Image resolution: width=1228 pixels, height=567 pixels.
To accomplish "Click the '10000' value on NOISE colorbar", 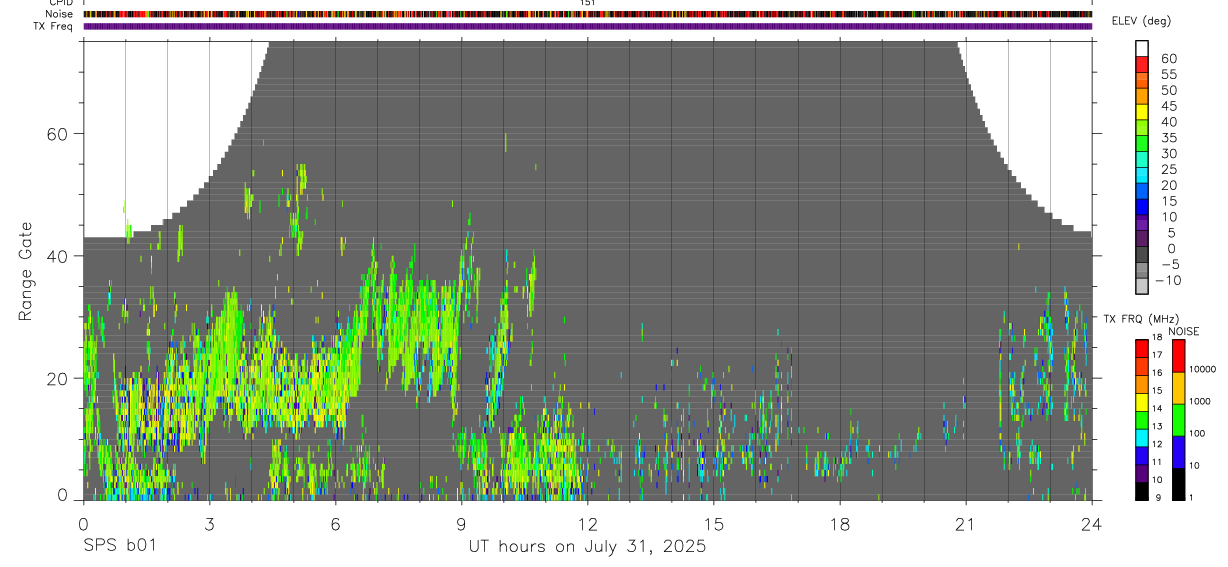I will tap(1202, 369).
